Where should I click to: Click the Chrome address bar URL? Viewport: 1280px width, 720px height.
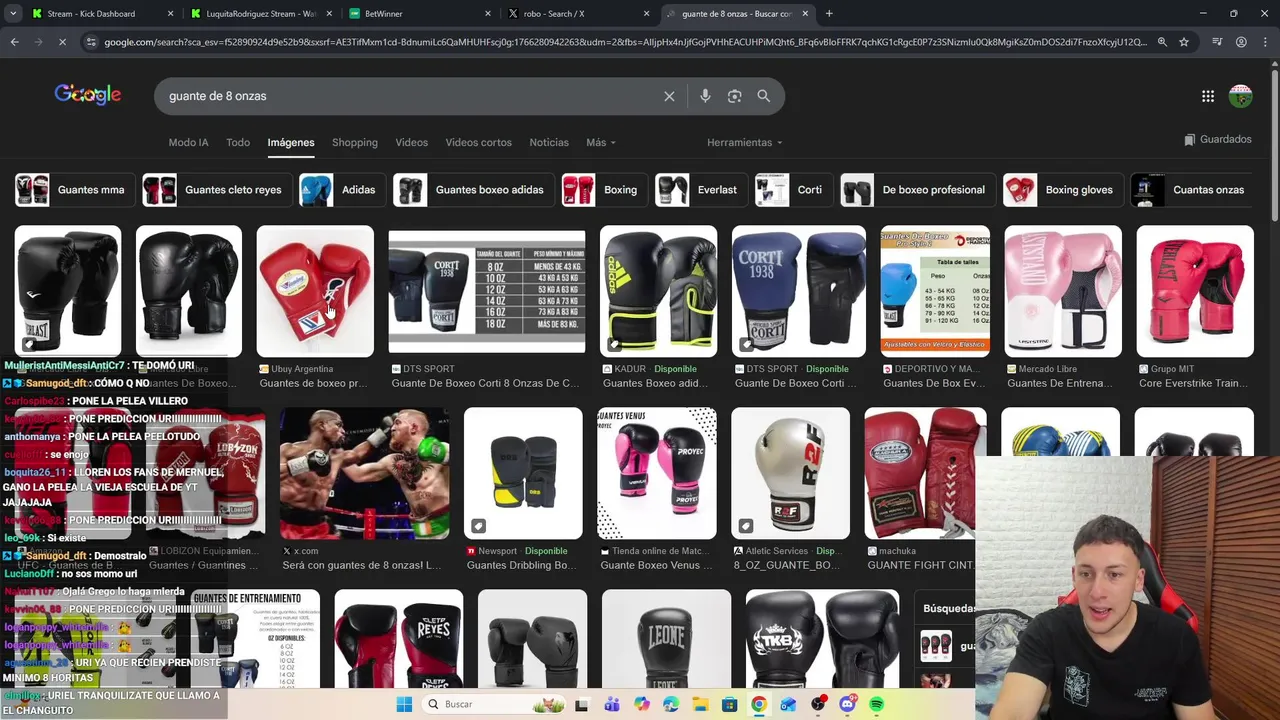625,42
